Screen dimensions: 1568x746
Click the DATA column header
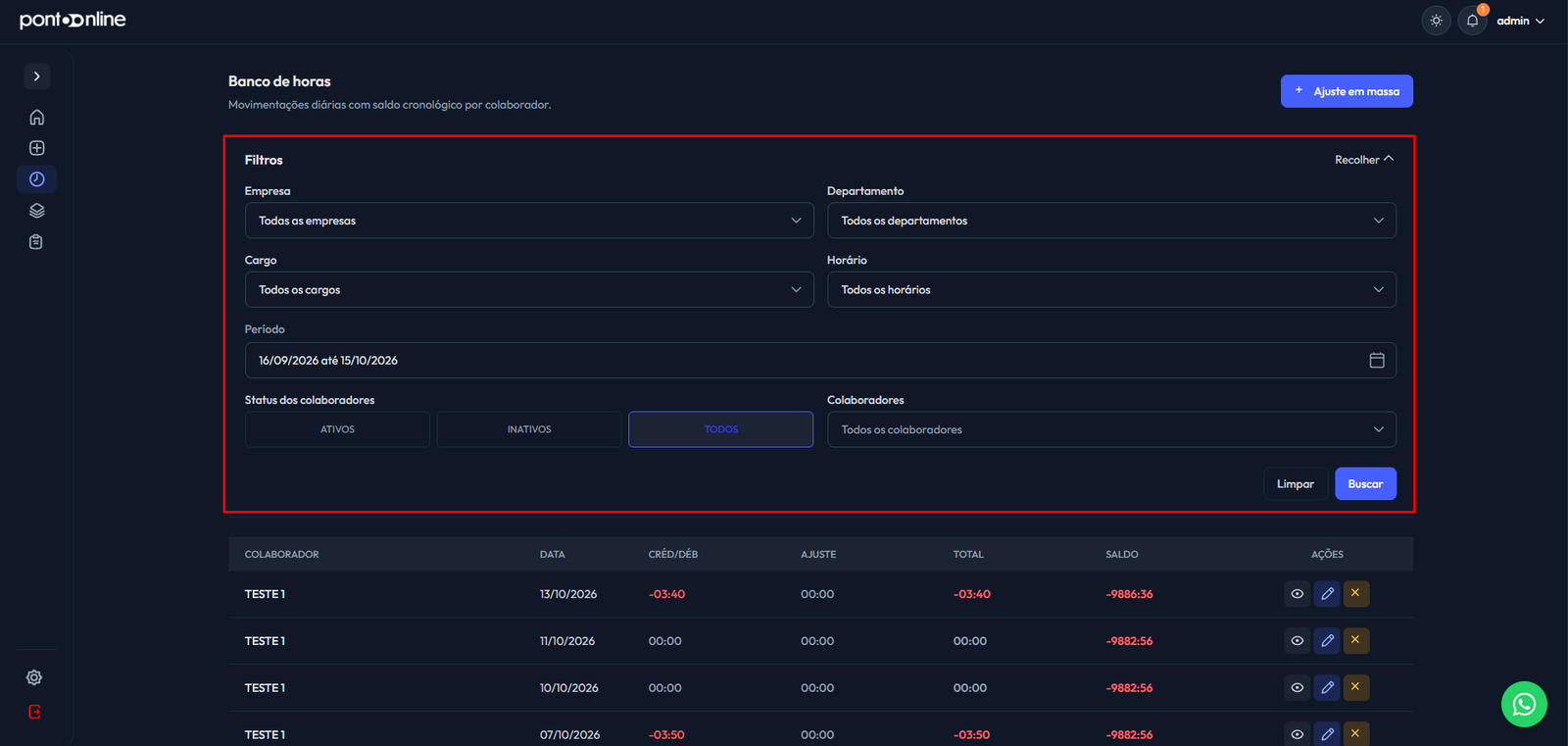coord(552,555)
